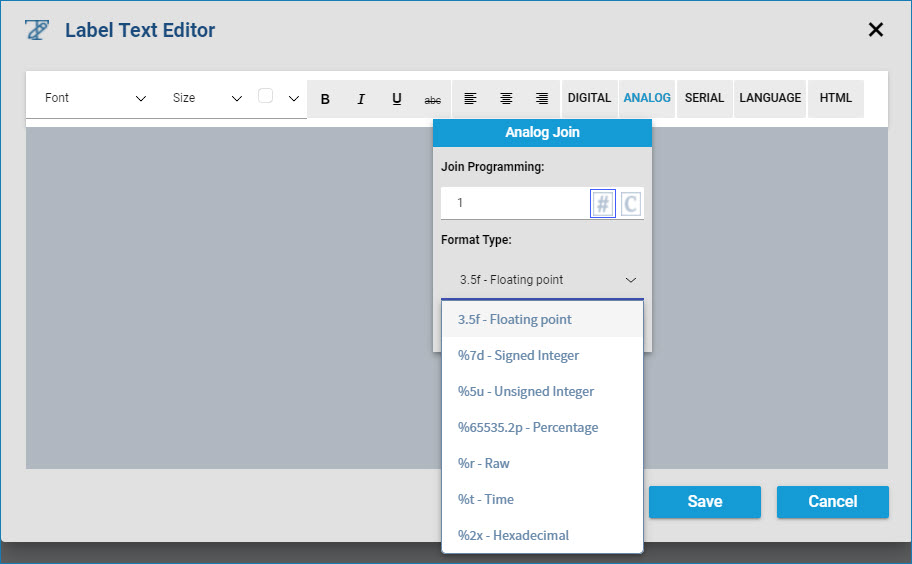The width and height of the screenshot is (912, 564).
Task: Click the C join icon
Action: 630,204
